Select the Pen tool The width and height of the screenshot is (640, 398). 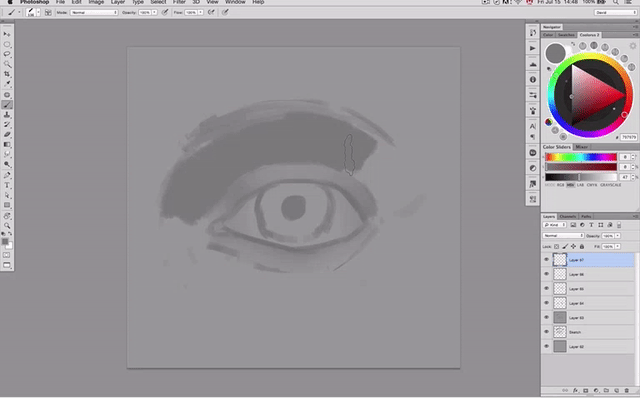click(x=7, y=175)
